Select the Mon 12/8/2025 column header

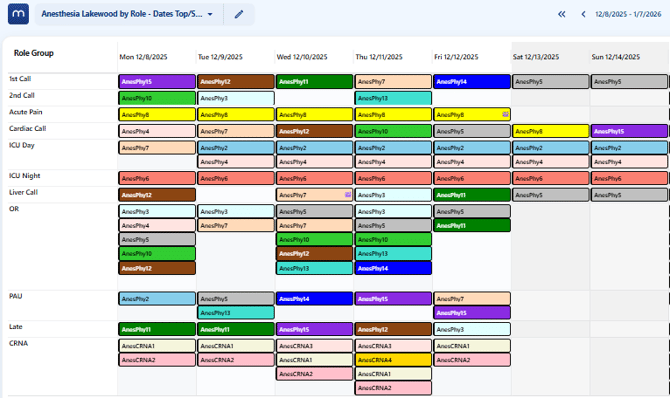tap(143, 57)
